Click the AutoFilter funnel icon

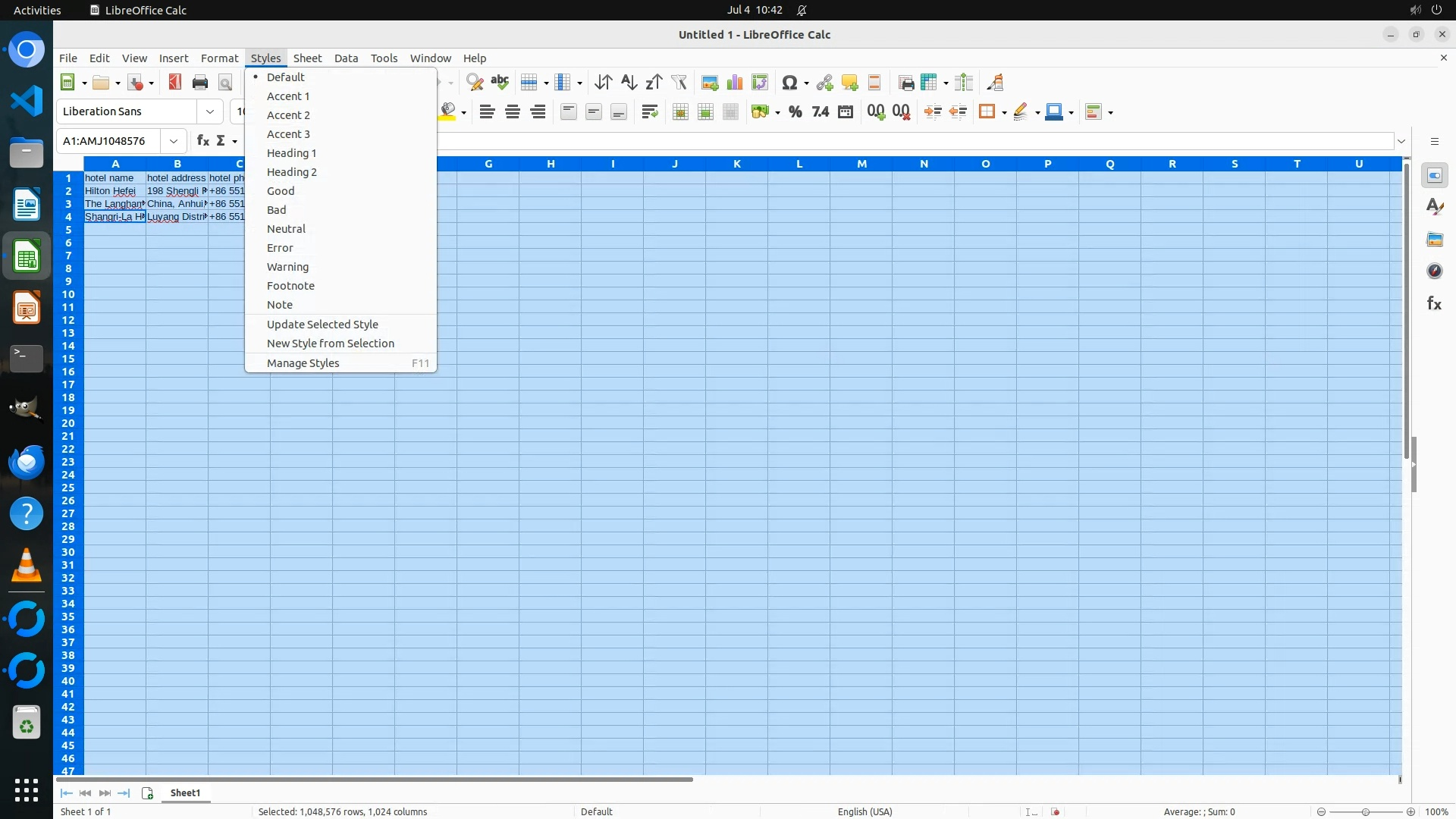click(679, 83)
